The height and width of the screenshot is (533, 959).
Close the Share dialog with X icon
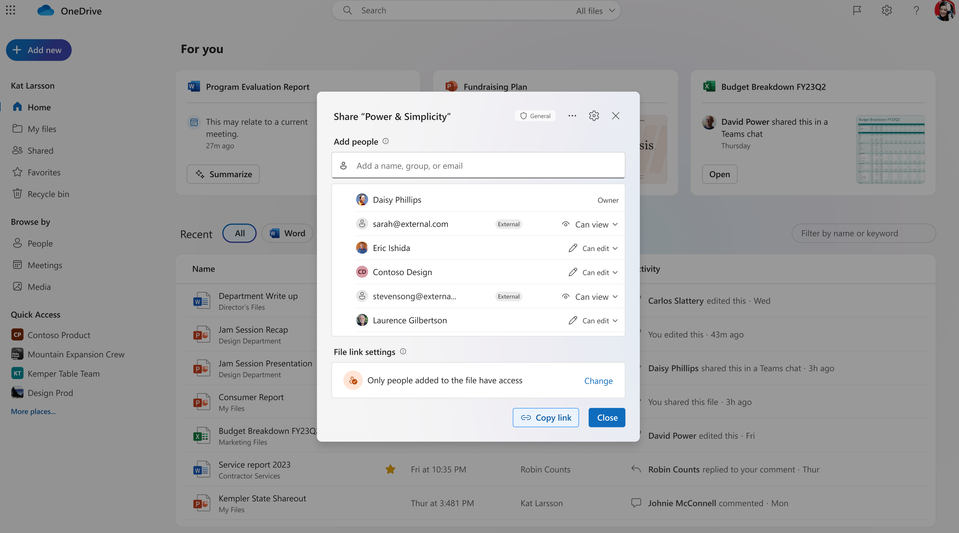coord(616,116)
